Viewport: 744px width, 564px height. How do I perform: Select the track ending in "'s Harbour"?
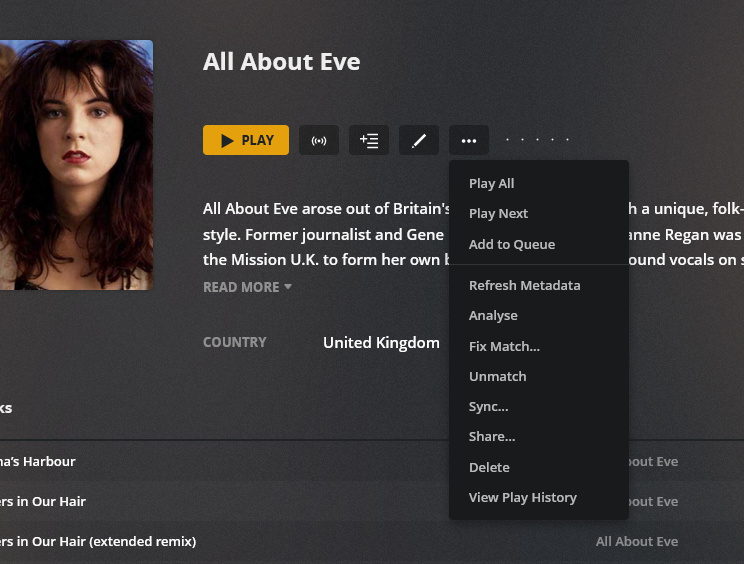pyautogui.click(x=37, y=462)
